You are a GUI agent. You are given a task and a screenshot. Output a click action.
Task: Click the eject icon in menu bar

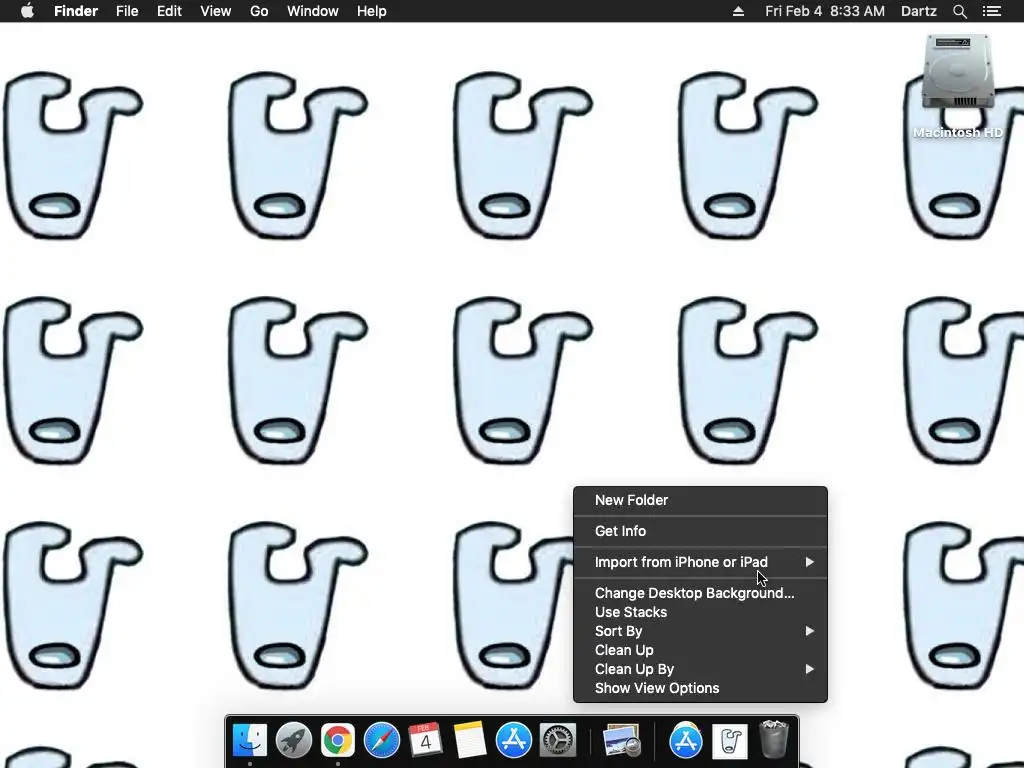coord(738,11)
